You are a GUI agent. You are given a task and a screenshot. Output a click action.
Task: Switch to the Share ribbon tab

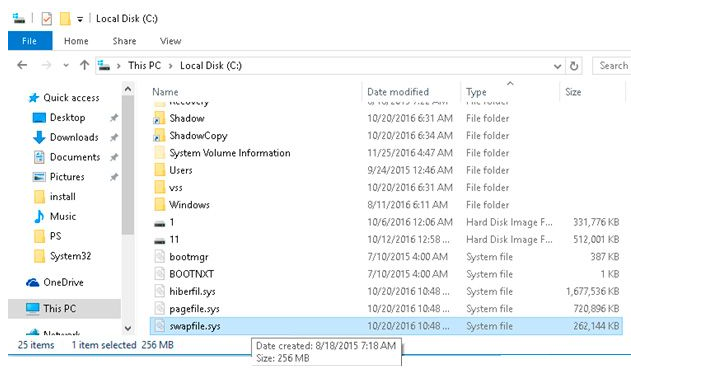(x=124, y=41)
